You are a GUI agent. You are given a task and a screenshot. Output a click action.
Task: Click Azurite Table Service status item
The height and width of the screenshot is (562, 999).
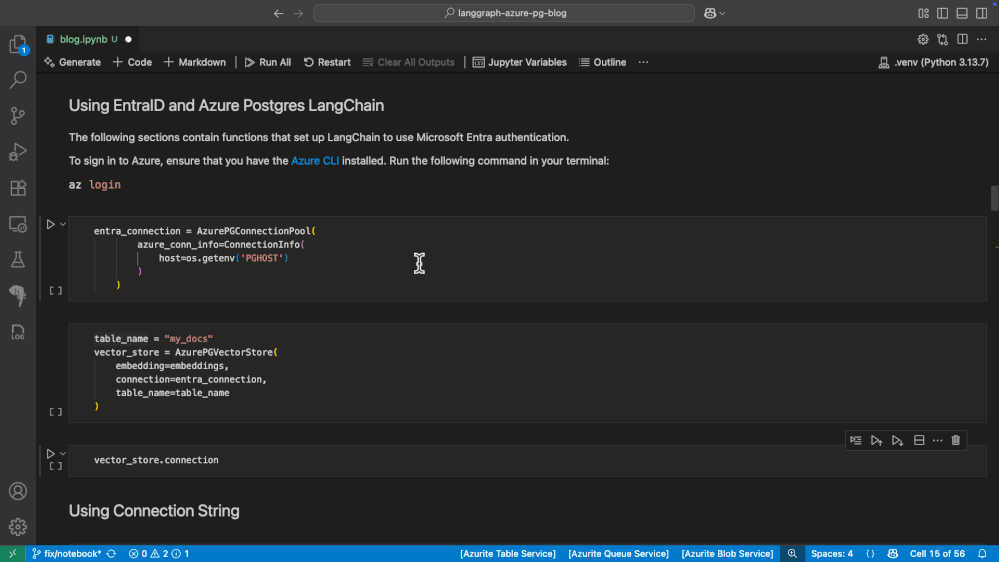[x=508, y=554]
